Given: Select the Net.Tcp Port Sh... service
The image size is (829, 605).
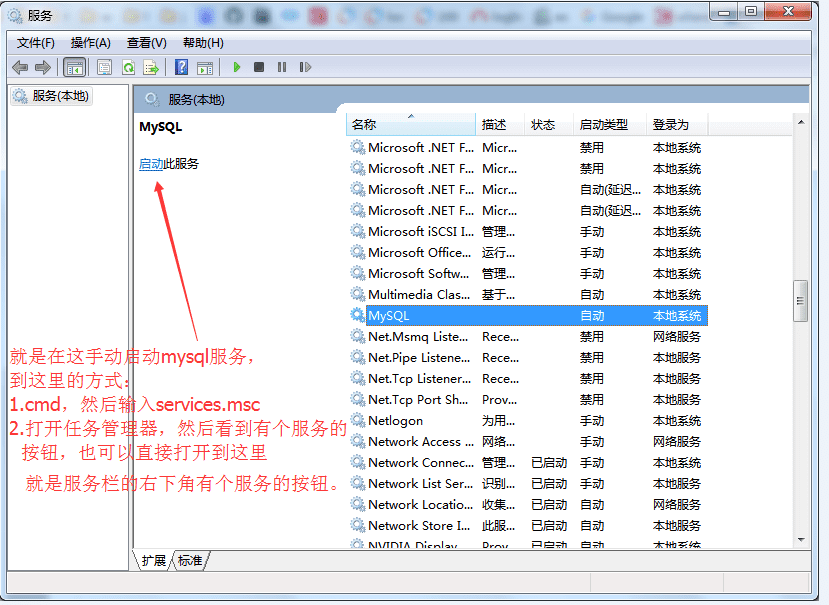Looking at the screenshot, I should coord(528,399).
